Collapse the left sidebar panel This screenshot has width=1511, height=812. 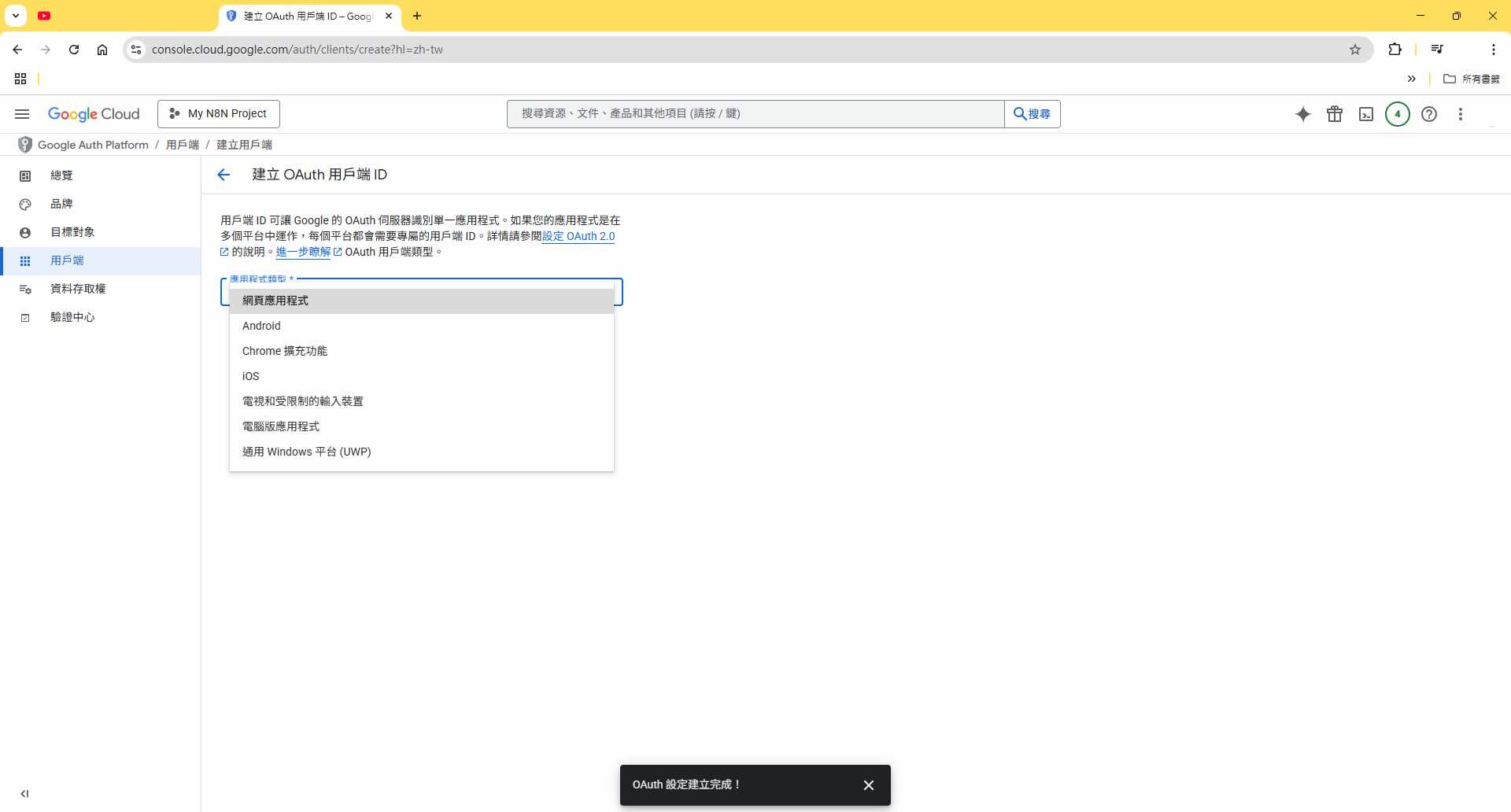click(26, 794)
